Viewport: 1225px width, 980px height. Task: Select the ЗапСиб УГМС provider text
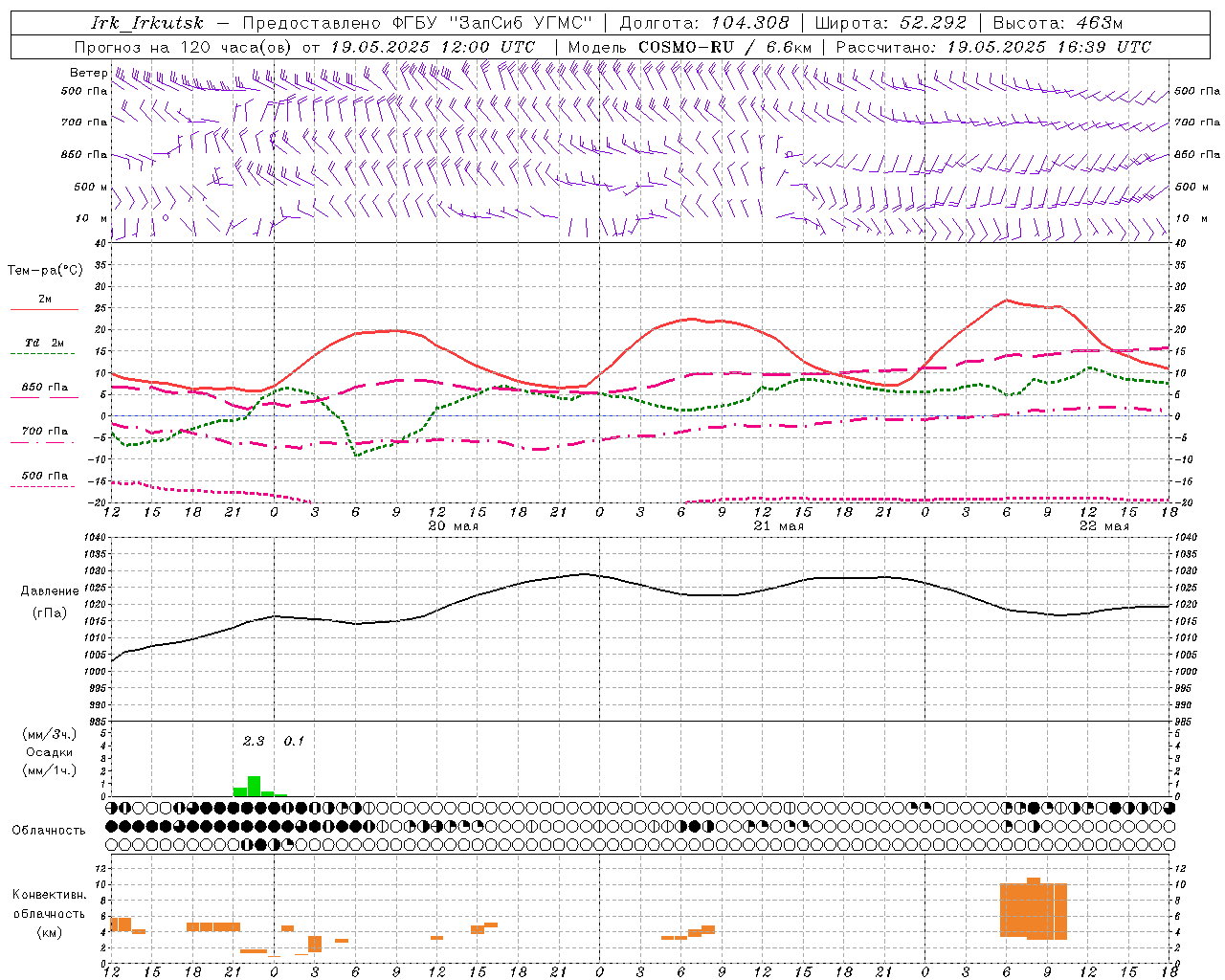point(522,23)
